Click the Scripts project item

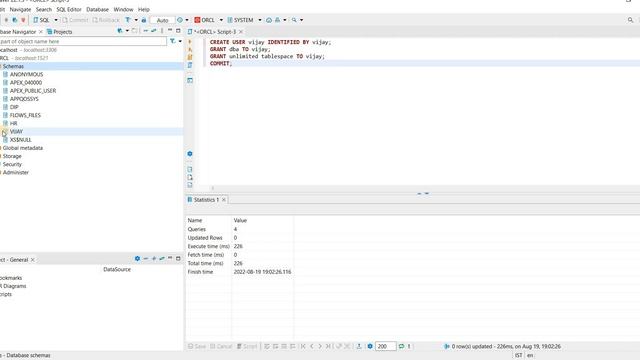point(6,294)
